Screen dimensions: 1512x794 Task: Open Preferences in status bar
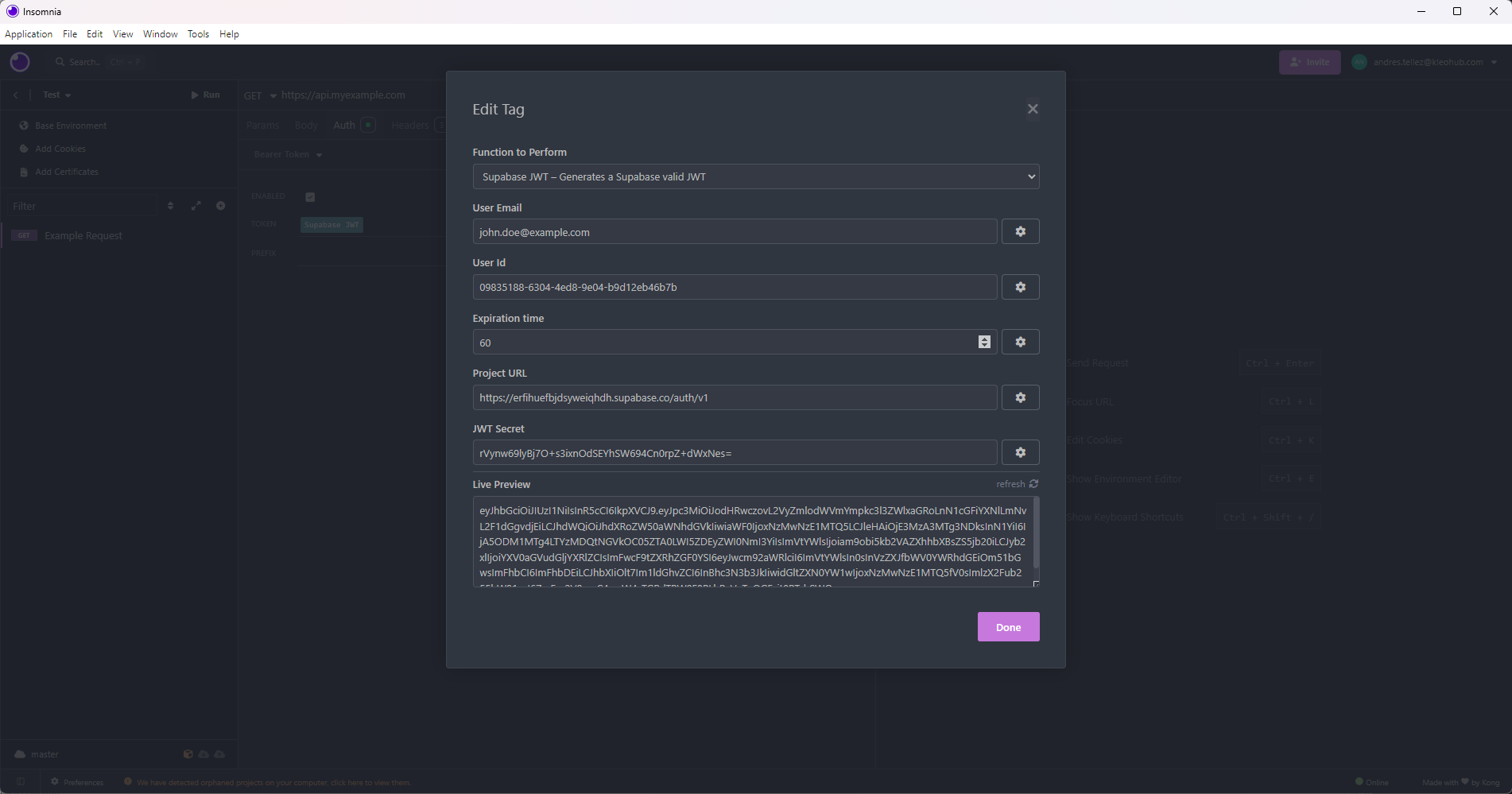(77, 782)
